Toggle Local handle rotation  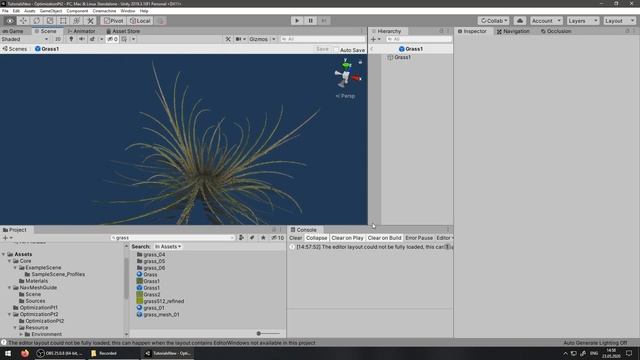click(140, 21)
